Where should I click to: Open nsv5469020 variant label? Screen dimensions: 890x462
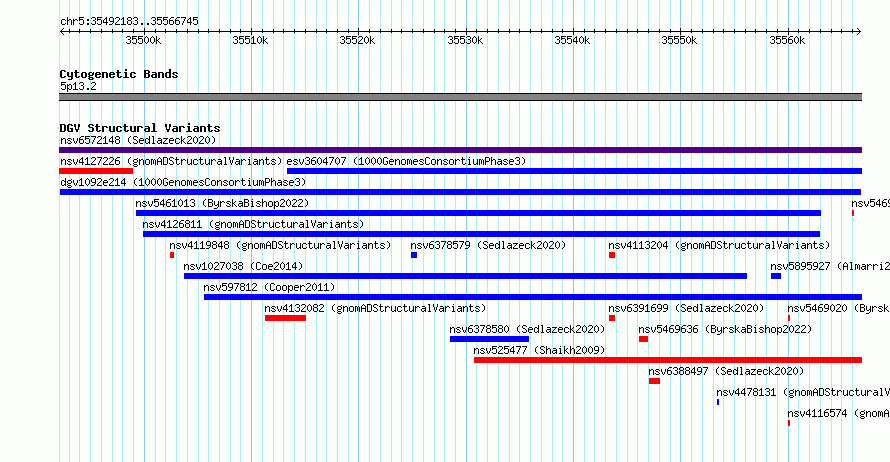tap(838, 308)
